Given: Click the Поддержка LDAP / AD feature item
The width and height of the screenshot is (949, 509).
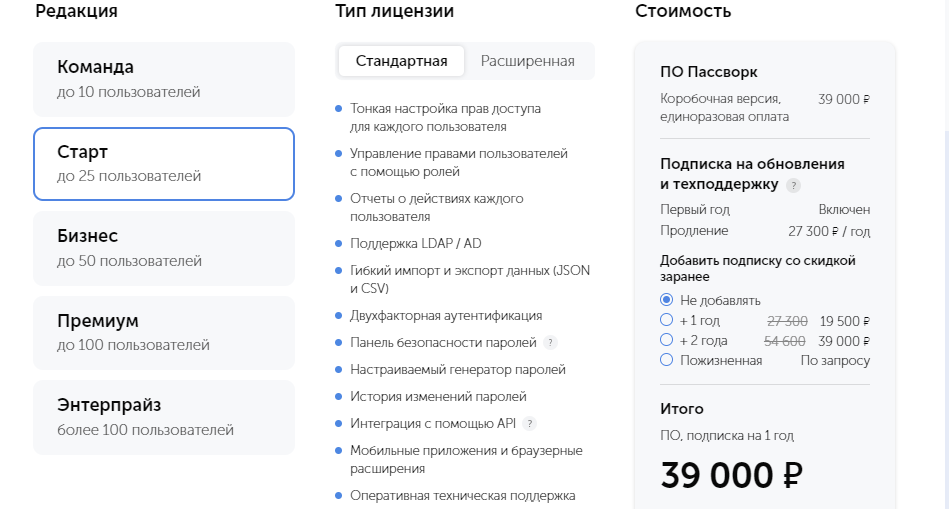Looking at the screenshot, I should pos(416,243).
